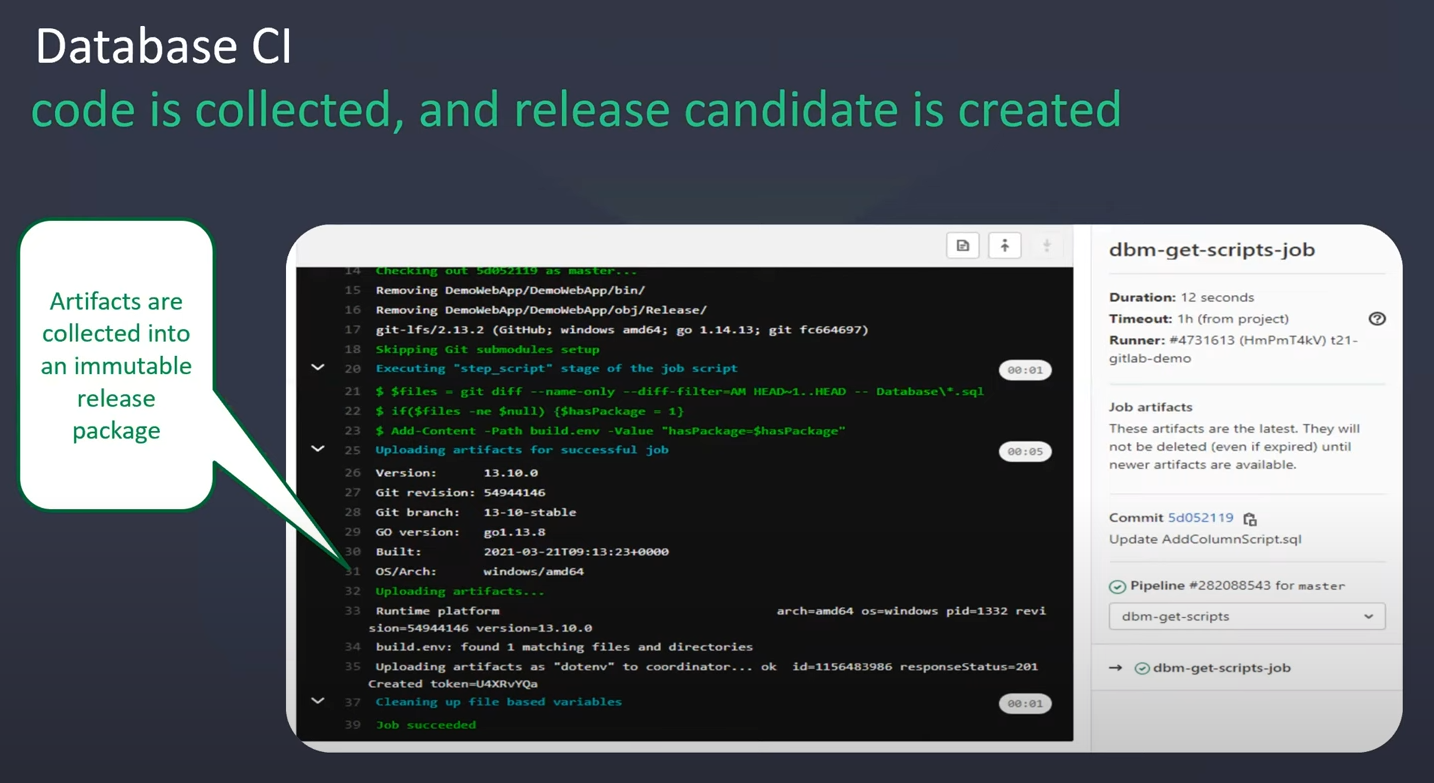Screen dimensions: 1434x783
Task: Collapse the Cleaning up file based variables section
Action: [x=318, y=701]
